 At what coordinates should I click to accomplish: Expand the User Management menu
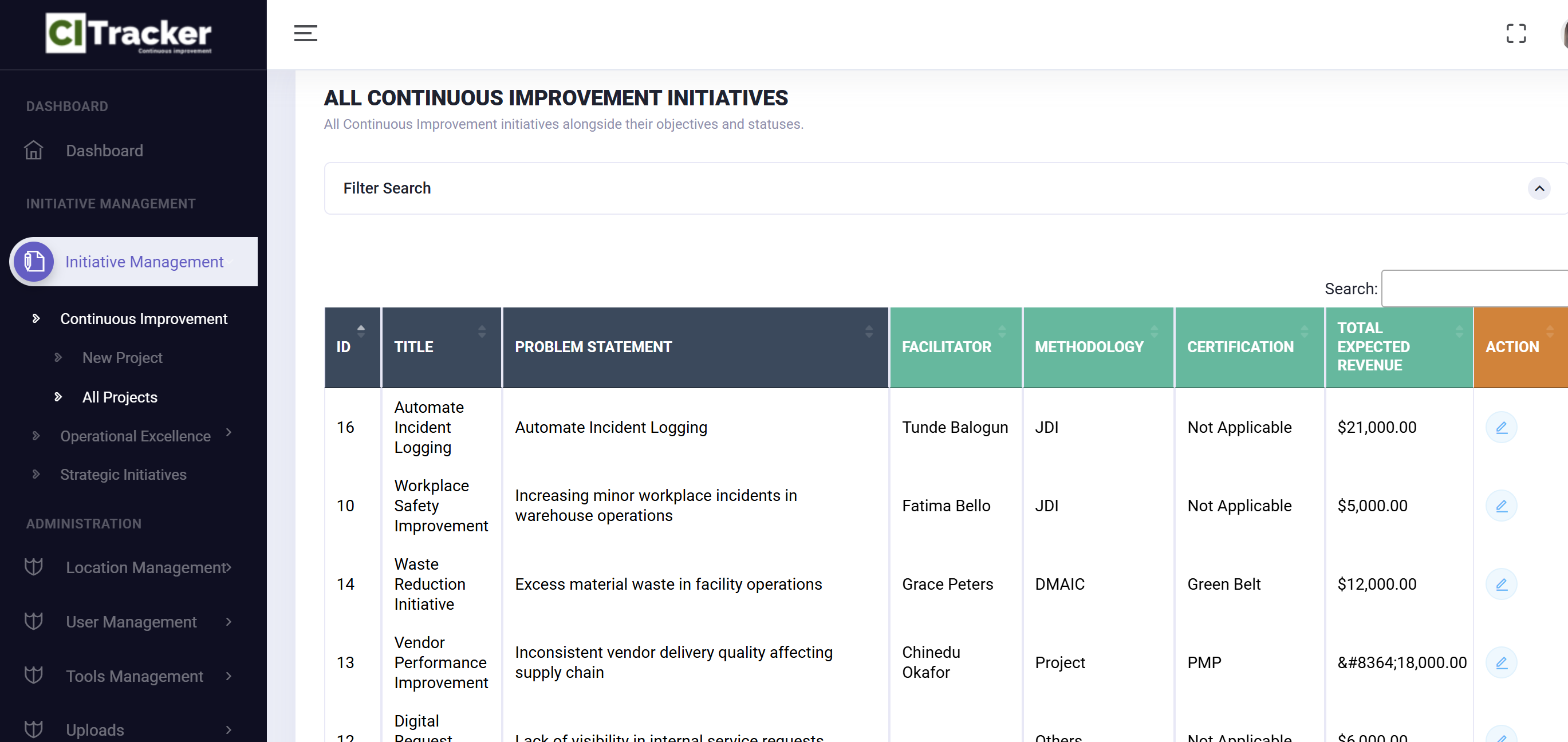click(x=131, y=621)
